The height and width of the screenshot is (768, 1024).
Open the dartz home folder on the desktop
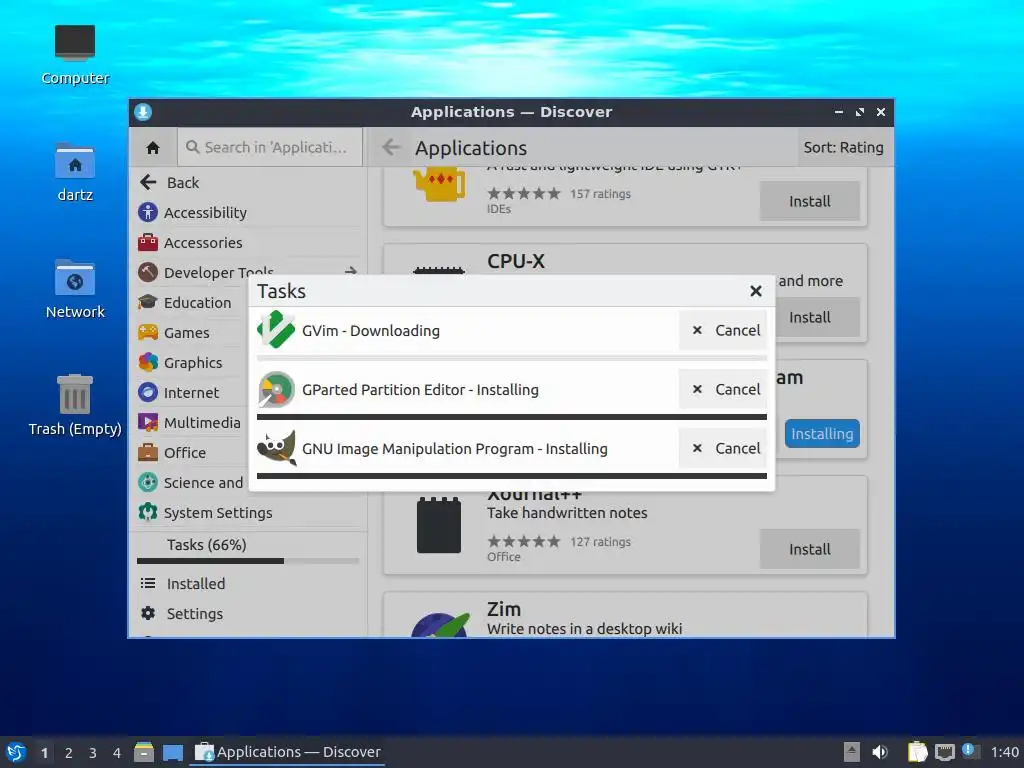75,172
